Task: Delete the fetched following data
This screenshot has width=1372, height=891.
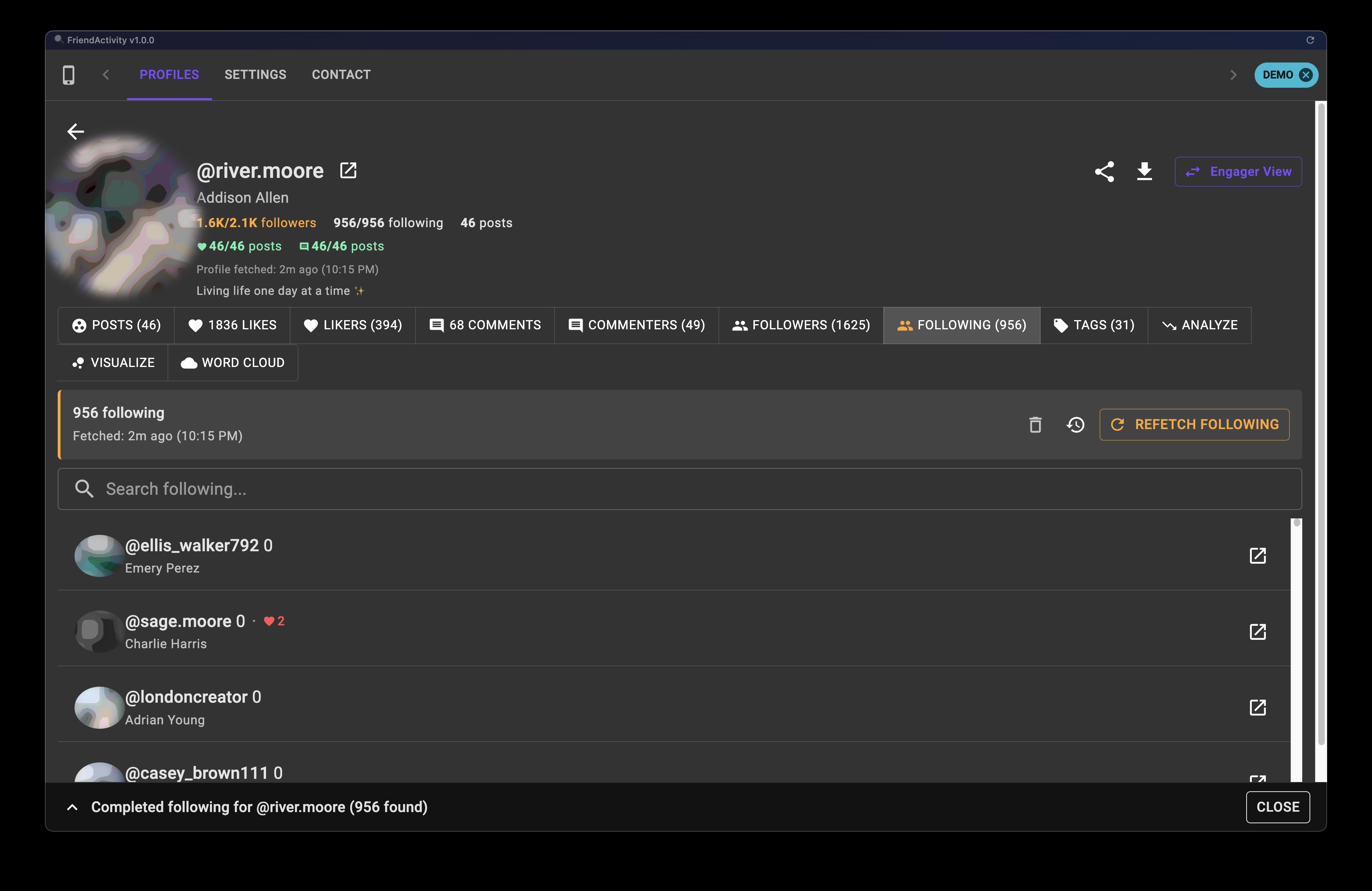Action: pyautogui.click(x=1035, y=425)
